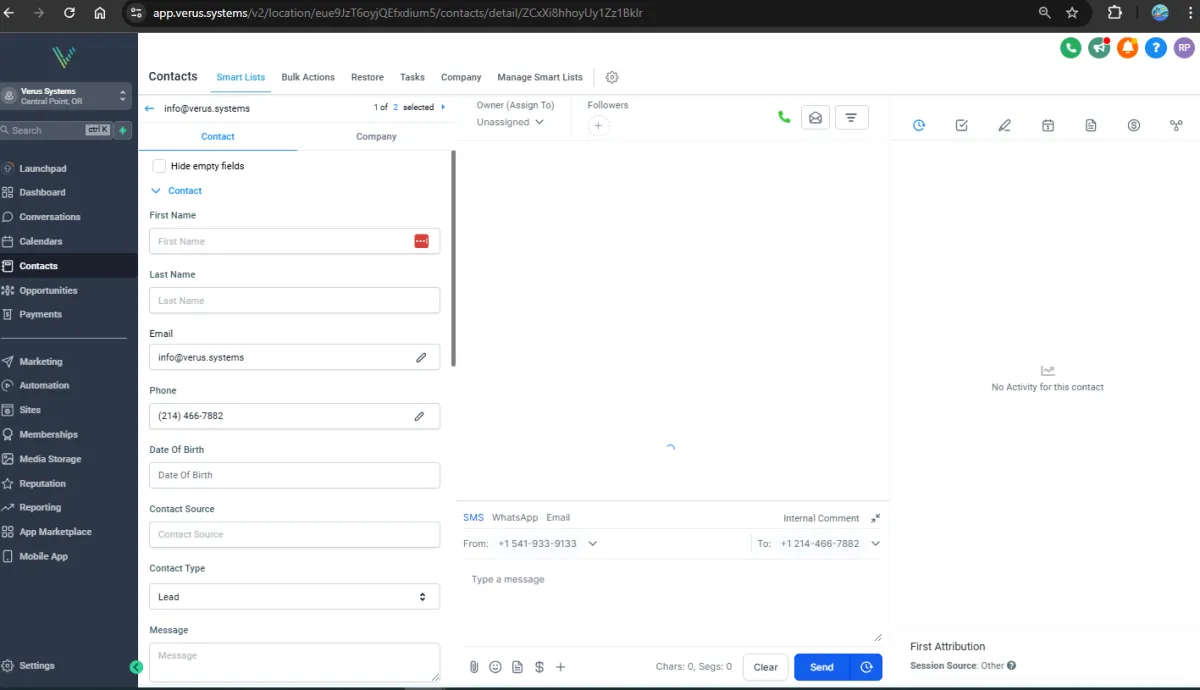The image size is (1200, 690).
Task: Open the Manage Smart Lists tab
Action: click(540, 77)
